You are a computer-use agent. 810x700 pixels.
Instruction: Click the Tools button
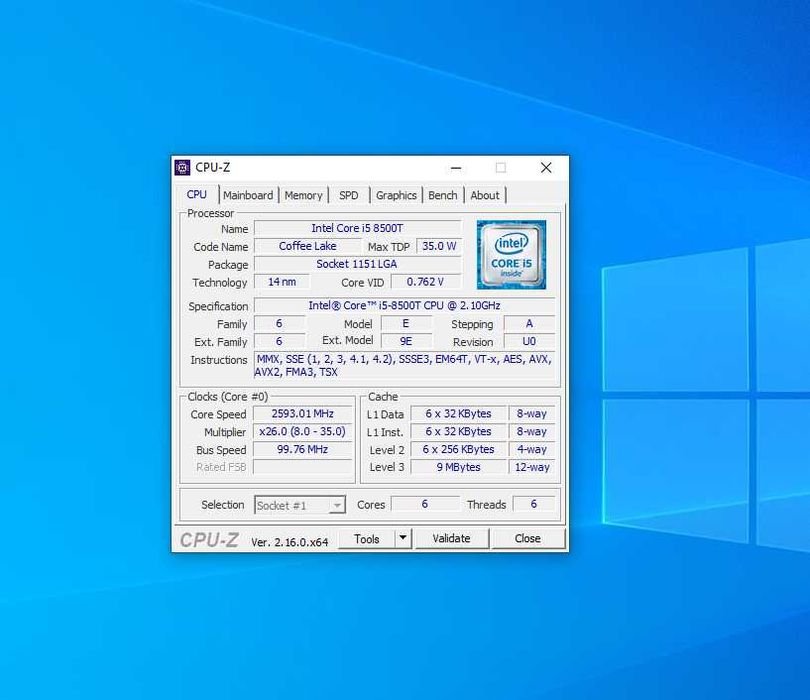tap(367, 539)
